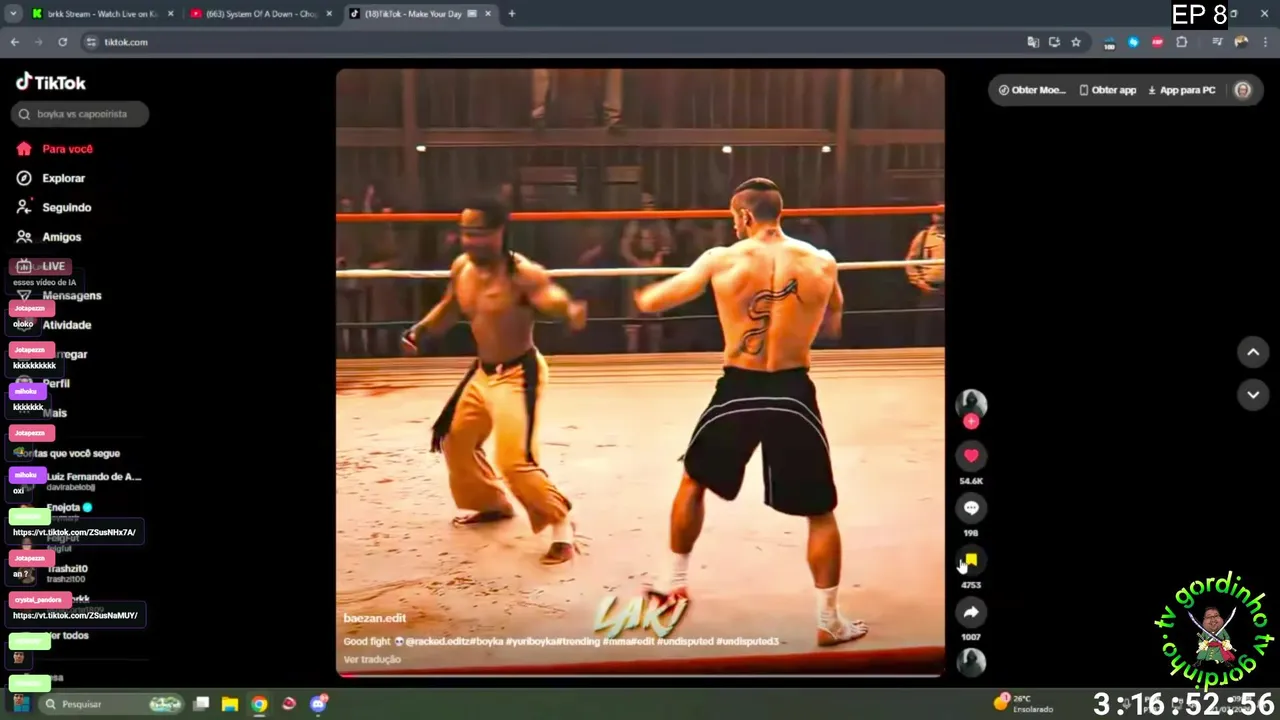This screenshot has width=1280, height=720.
Task: Open File Explorer from the taskbar
Action: tap(230, 704)
